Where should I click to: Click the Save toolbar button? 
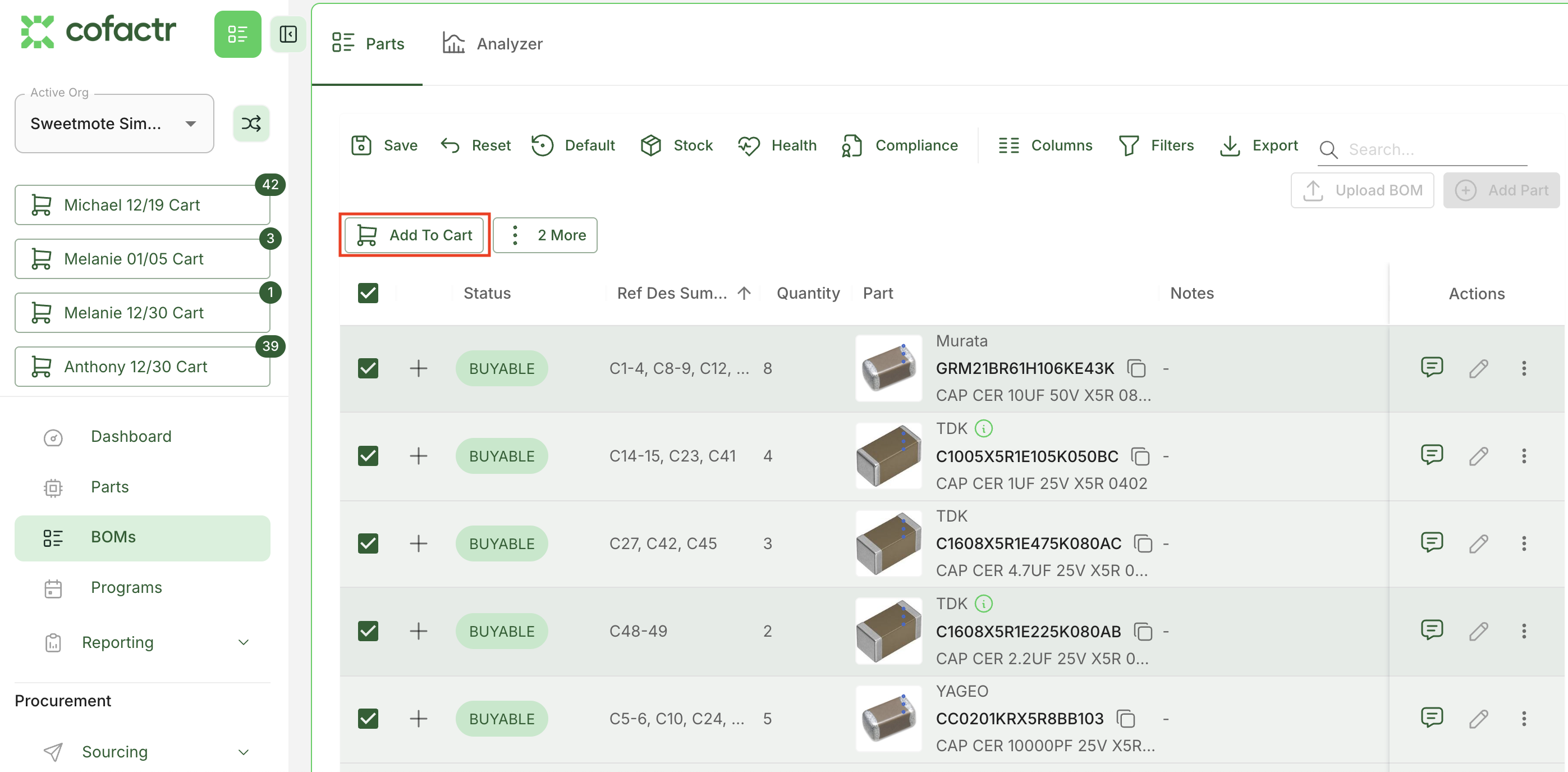(384, 145)
